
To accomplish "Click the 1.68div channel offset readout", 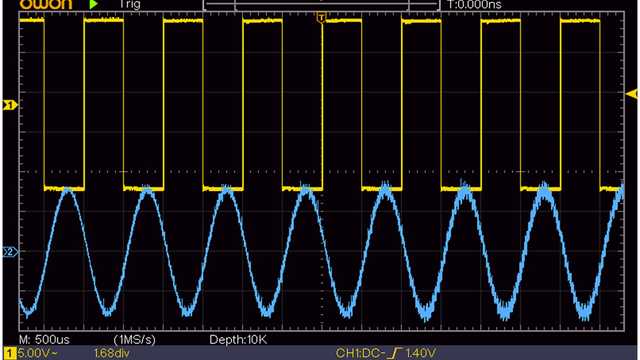I will click(x=112, y=353).
